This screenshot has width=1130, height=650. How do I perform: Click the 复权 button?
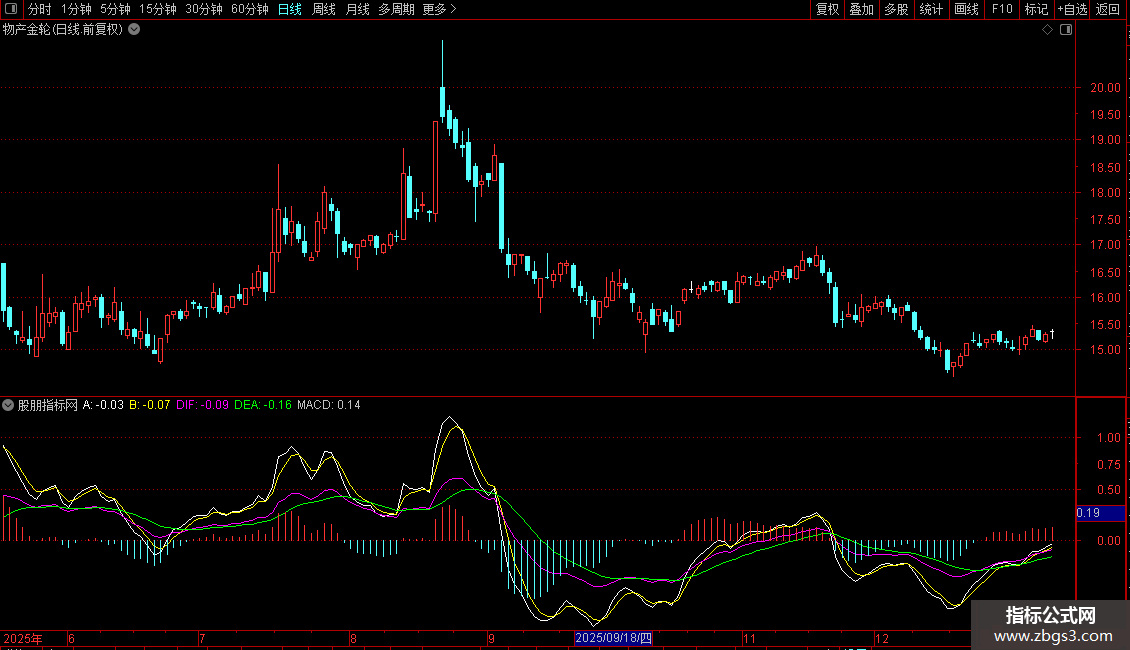pos(827,9)
